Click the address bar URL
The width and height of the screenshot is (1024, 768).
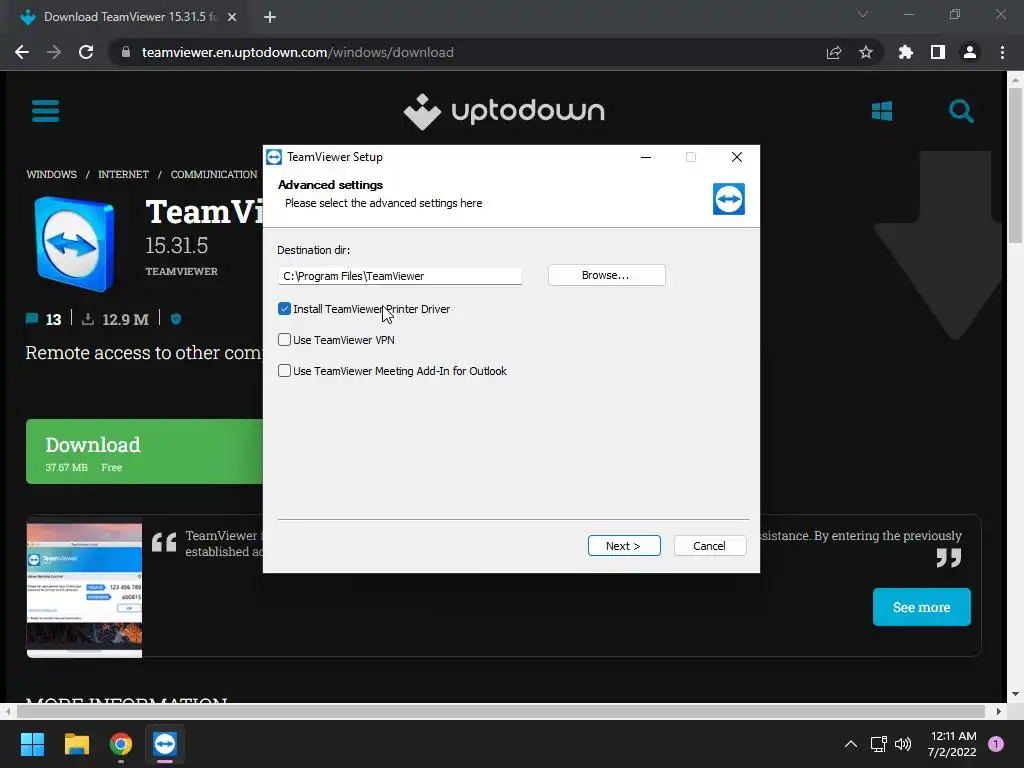[298, 52]
